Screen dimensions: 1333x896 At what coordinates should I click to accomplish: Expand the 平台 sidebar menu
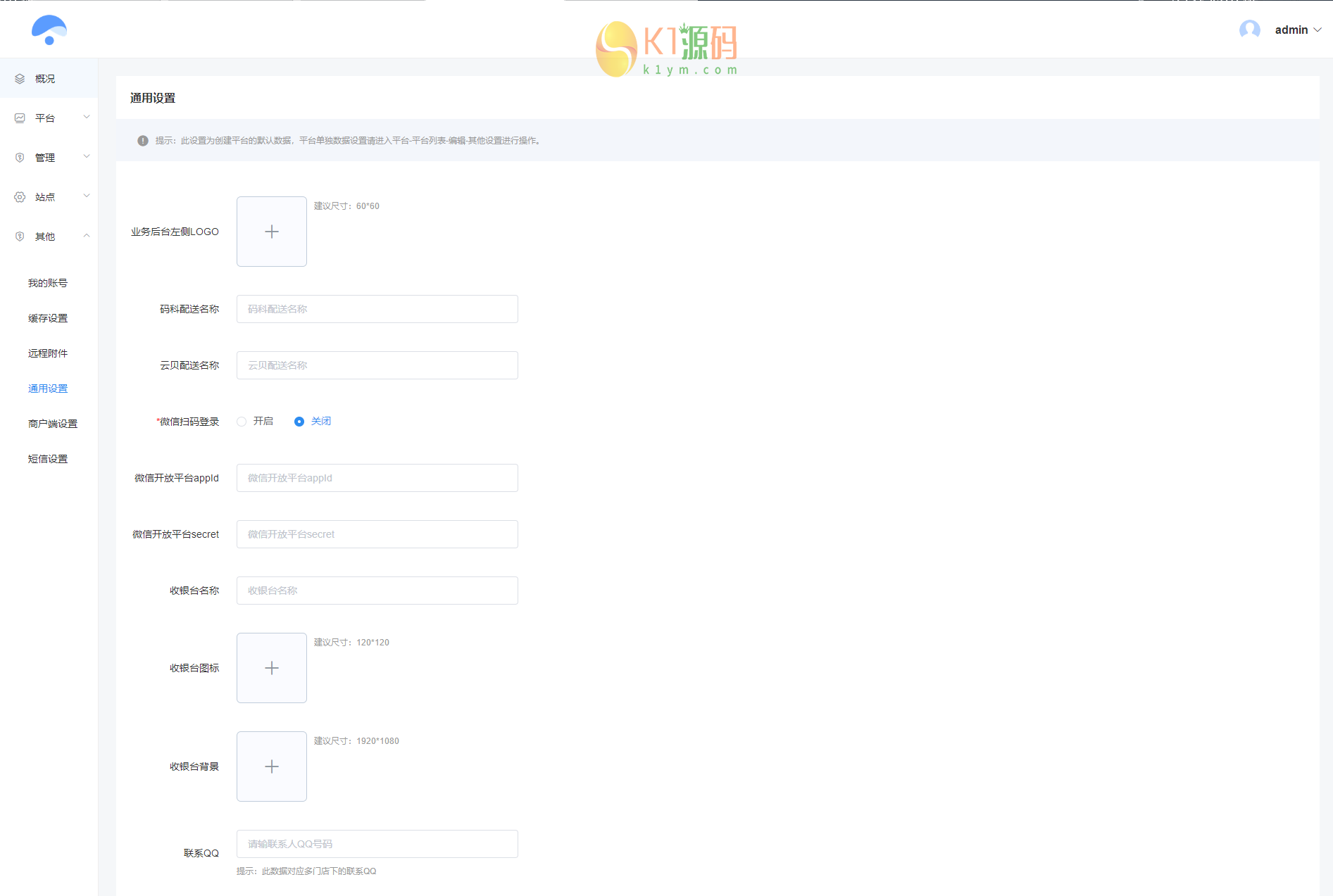tap(87, 118)
